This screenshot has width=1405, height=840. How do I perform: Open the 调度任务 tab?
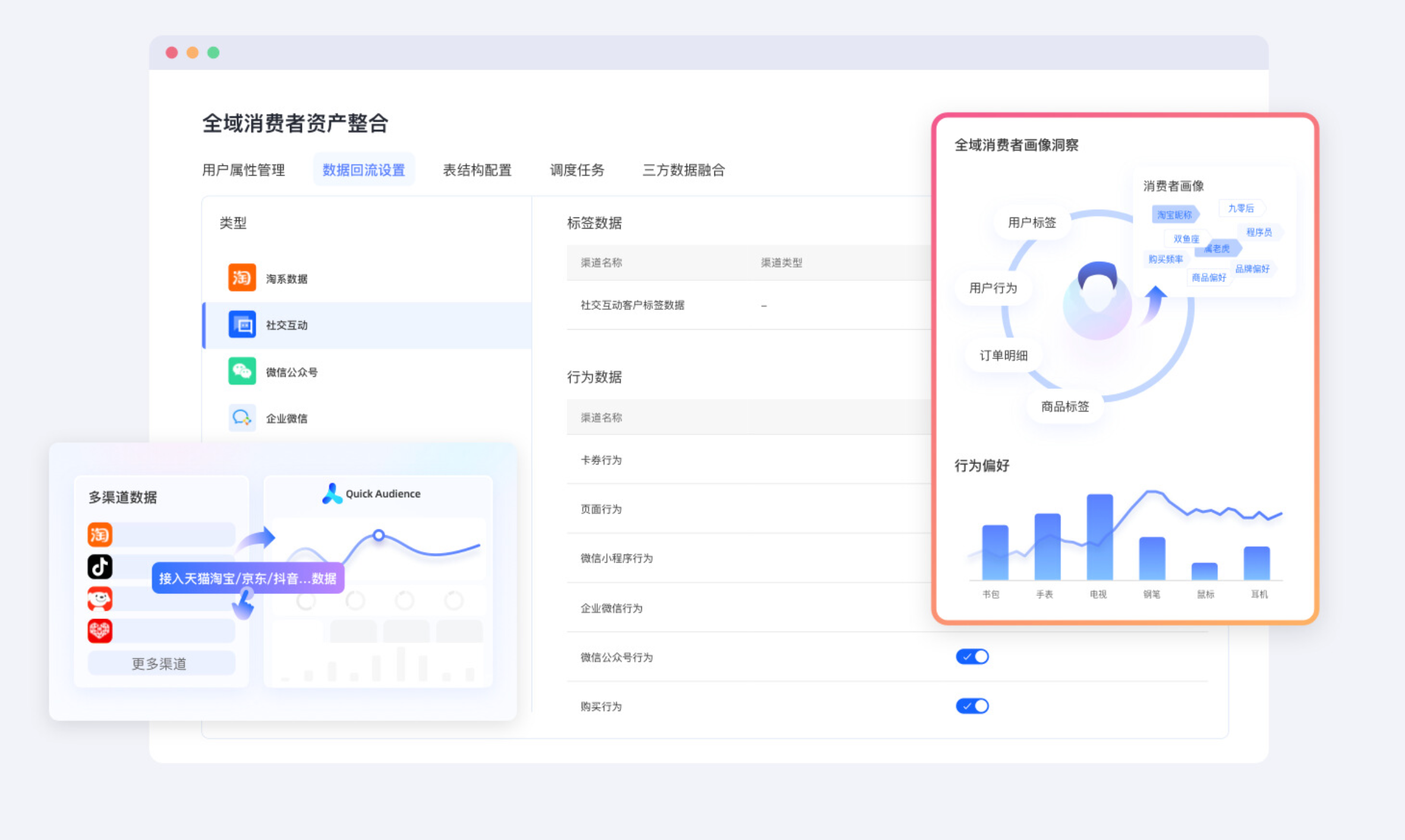point(577,170)
